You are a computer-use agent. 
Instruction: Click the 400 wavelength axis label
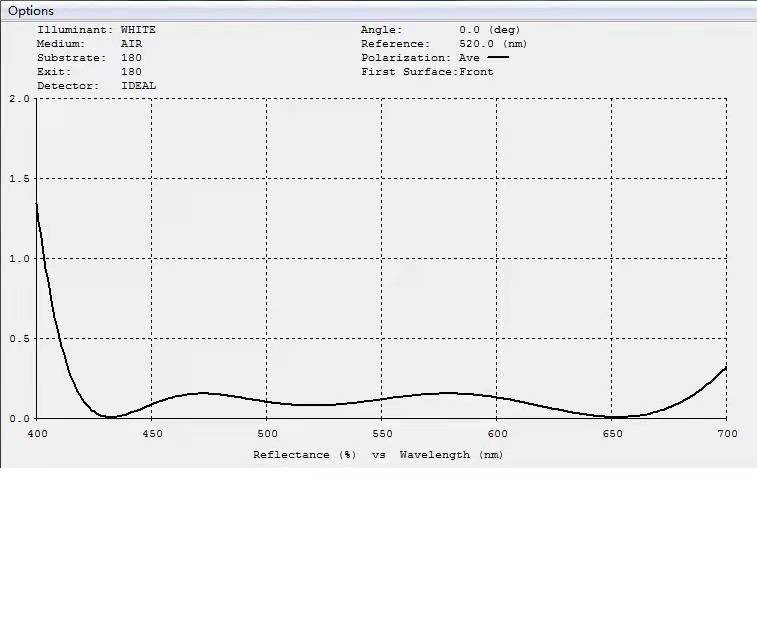pos(37,434)
